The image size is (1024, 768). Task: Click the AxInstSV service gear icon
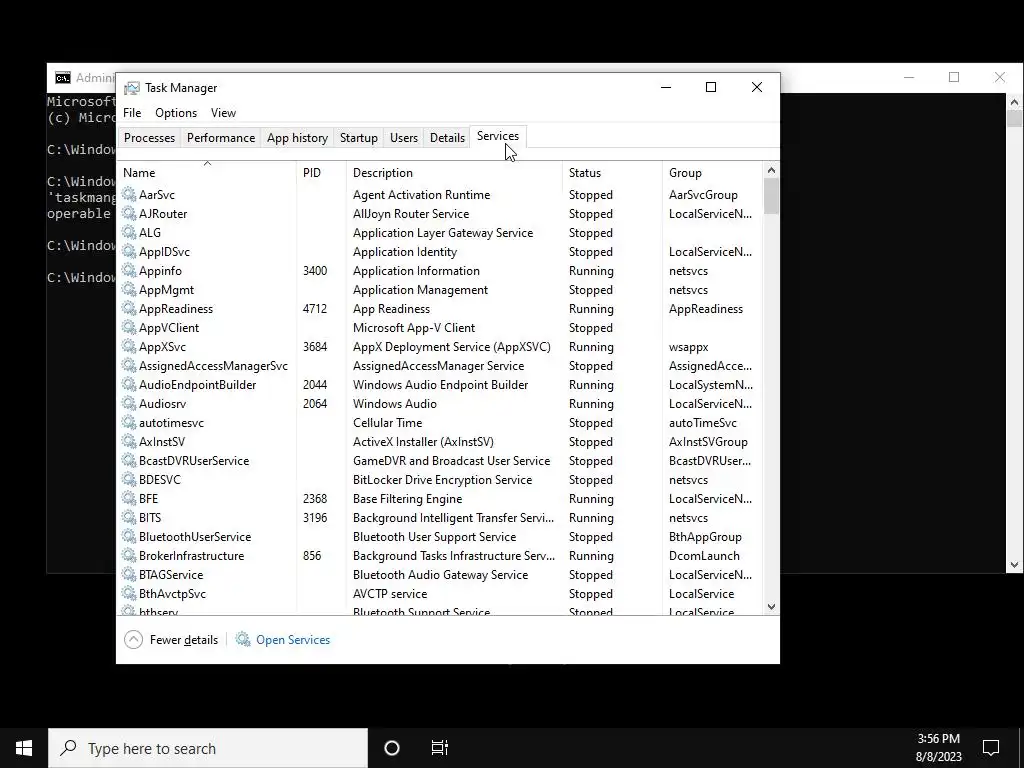pyautogui.click(x=129, y=441)
